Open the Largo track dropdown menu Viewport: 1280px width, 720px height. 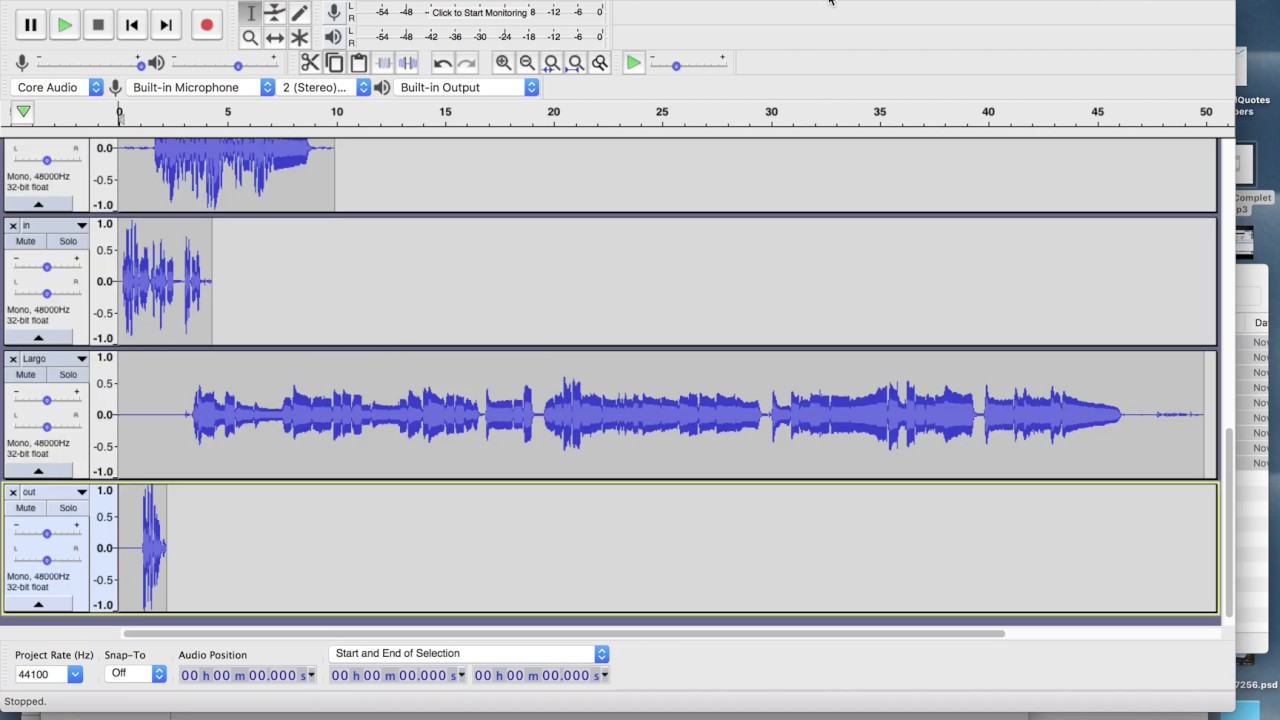55,358
